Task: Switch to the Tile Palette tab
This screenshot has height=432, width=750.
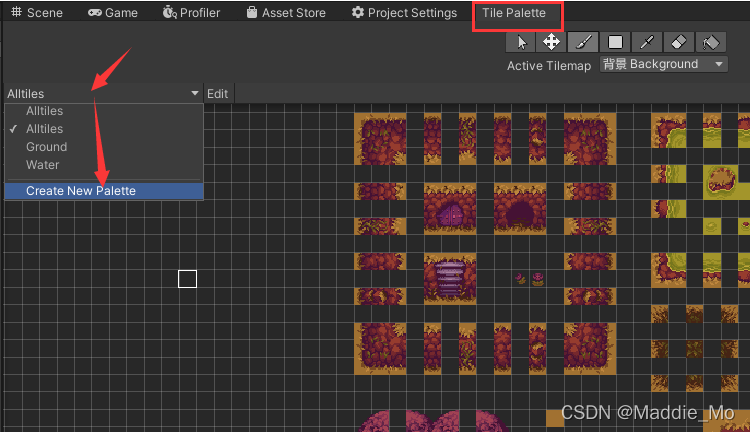Action: pyautogui.click(x=514, y=13)
